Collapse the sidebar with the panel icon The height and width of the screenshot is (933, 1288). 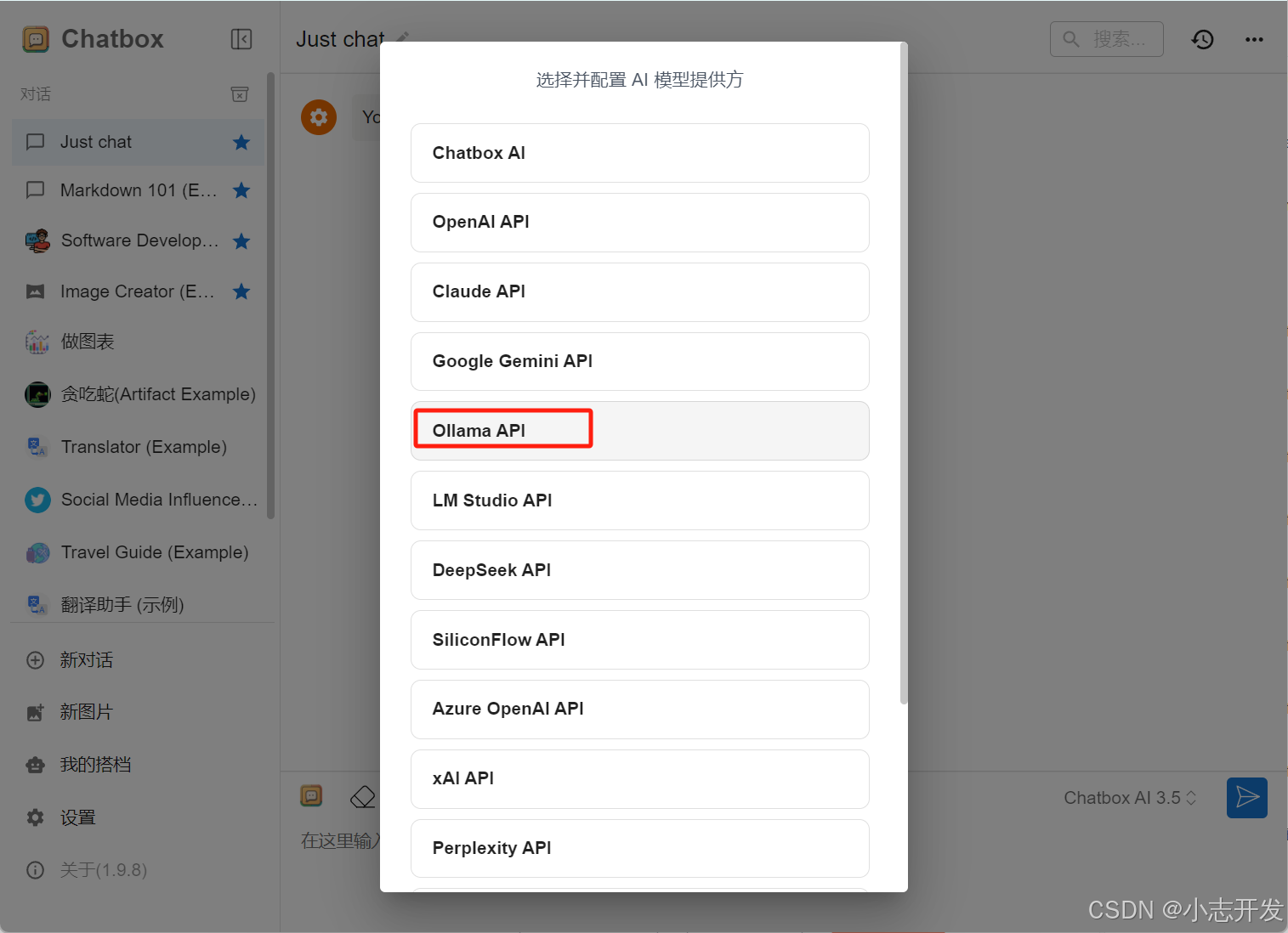point(241,39)
